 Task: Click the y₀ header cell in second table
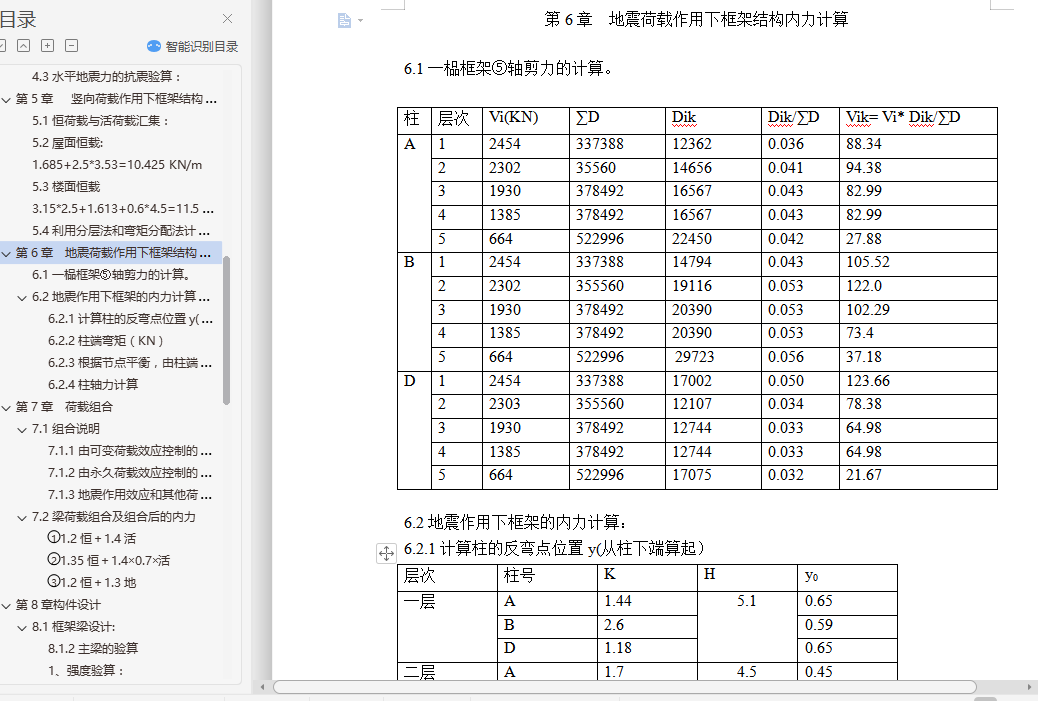click(x=847, y=577)
